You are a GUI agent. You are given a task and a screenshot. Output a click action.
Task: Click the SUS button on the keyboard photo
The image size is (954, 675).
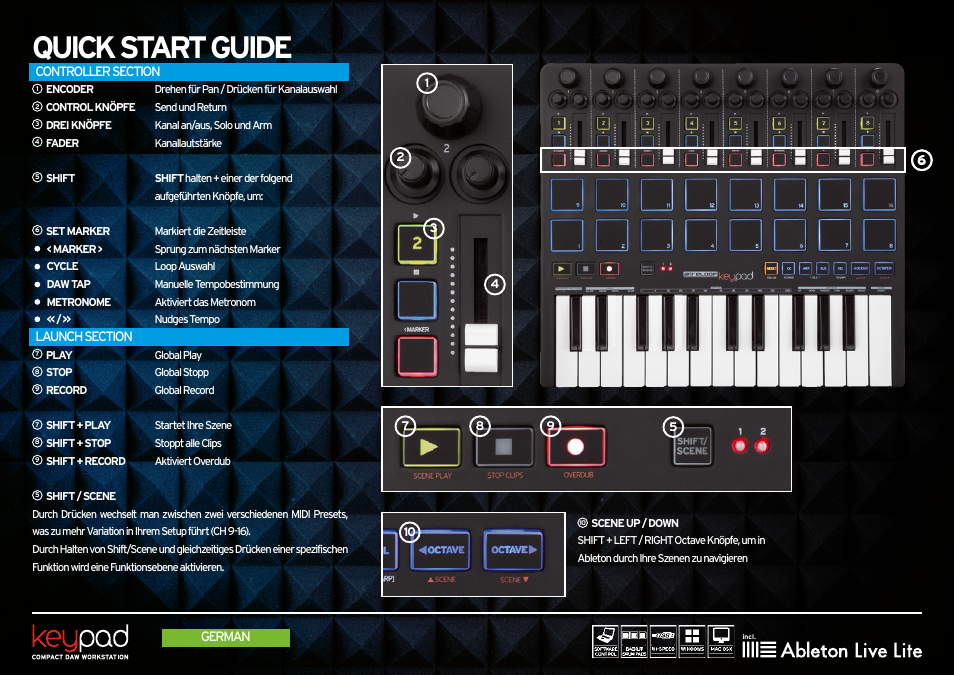823,268
